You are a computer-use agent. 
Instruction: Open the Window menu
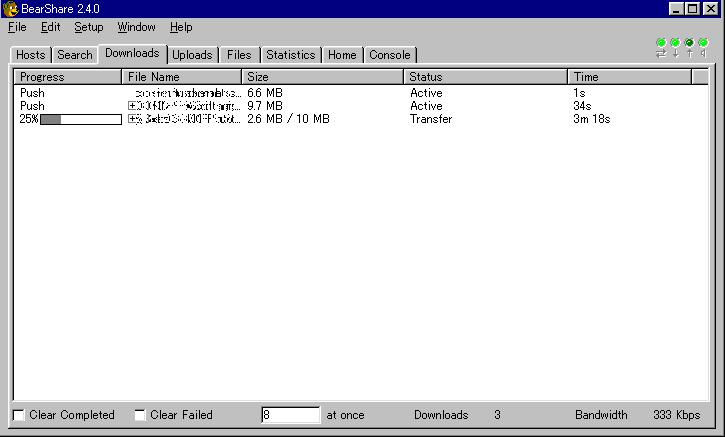pyautogui.click(x=136, y=27)
